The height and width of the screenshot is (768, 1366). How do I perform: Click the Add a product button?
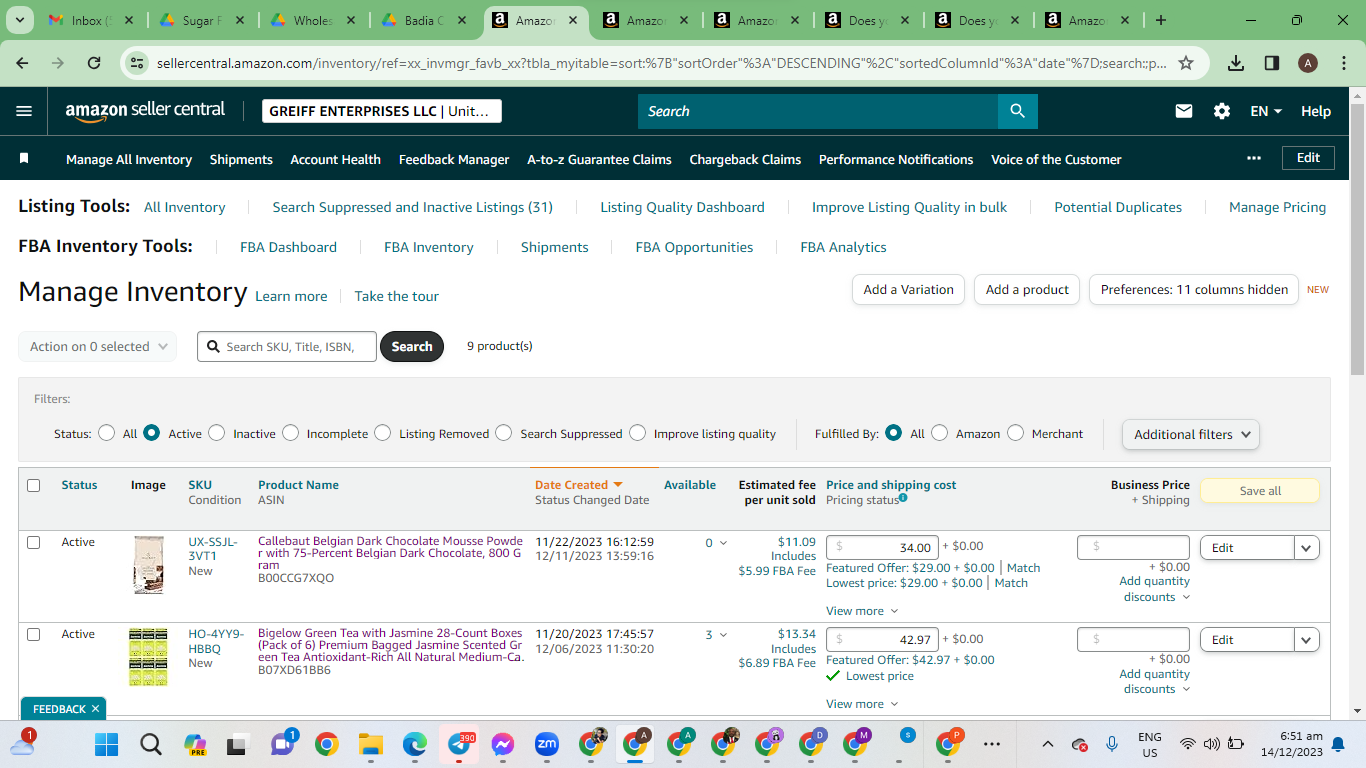tap(1027, 290)
